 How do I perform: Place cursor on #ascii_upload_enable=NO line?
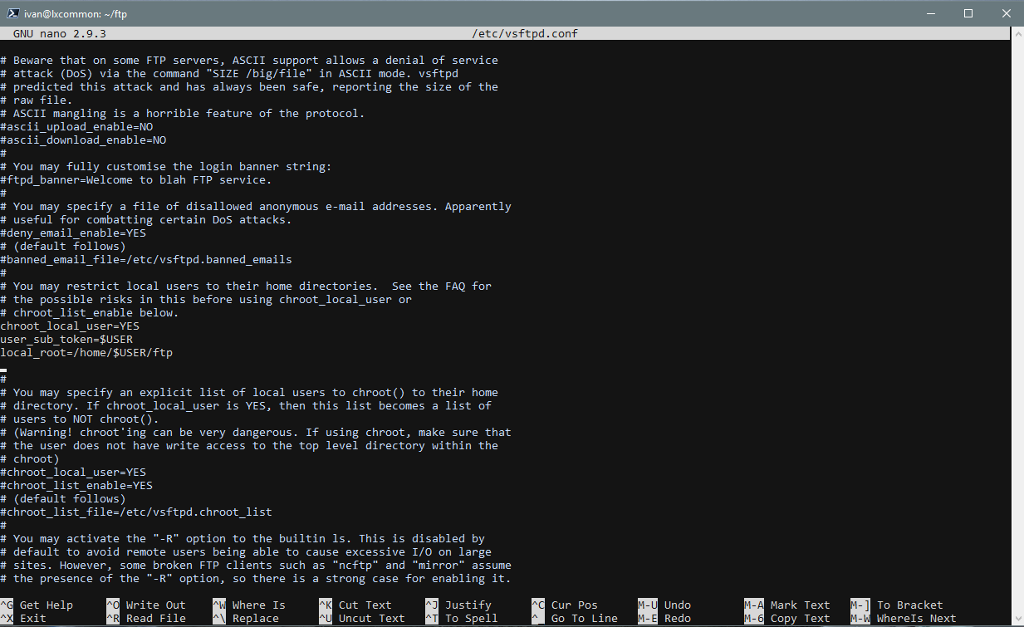tap(76, 127)
